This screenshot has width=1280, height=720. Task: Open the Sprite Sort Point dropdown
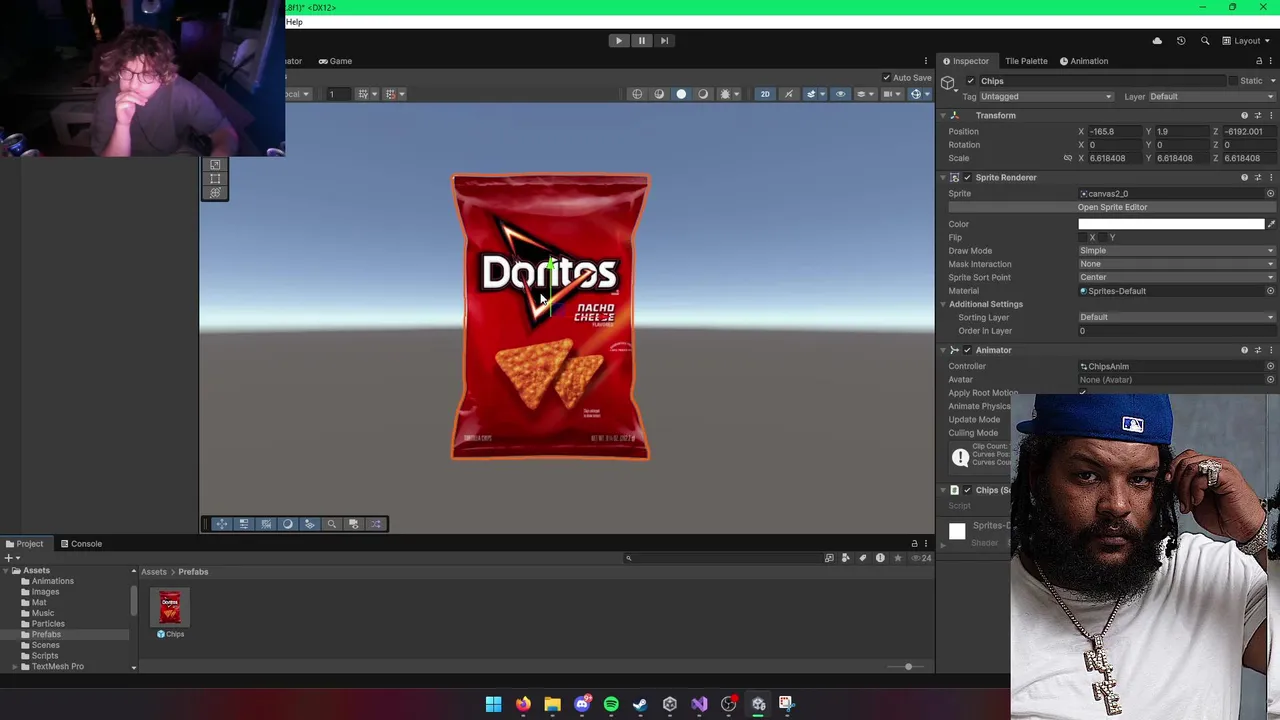1176,277
